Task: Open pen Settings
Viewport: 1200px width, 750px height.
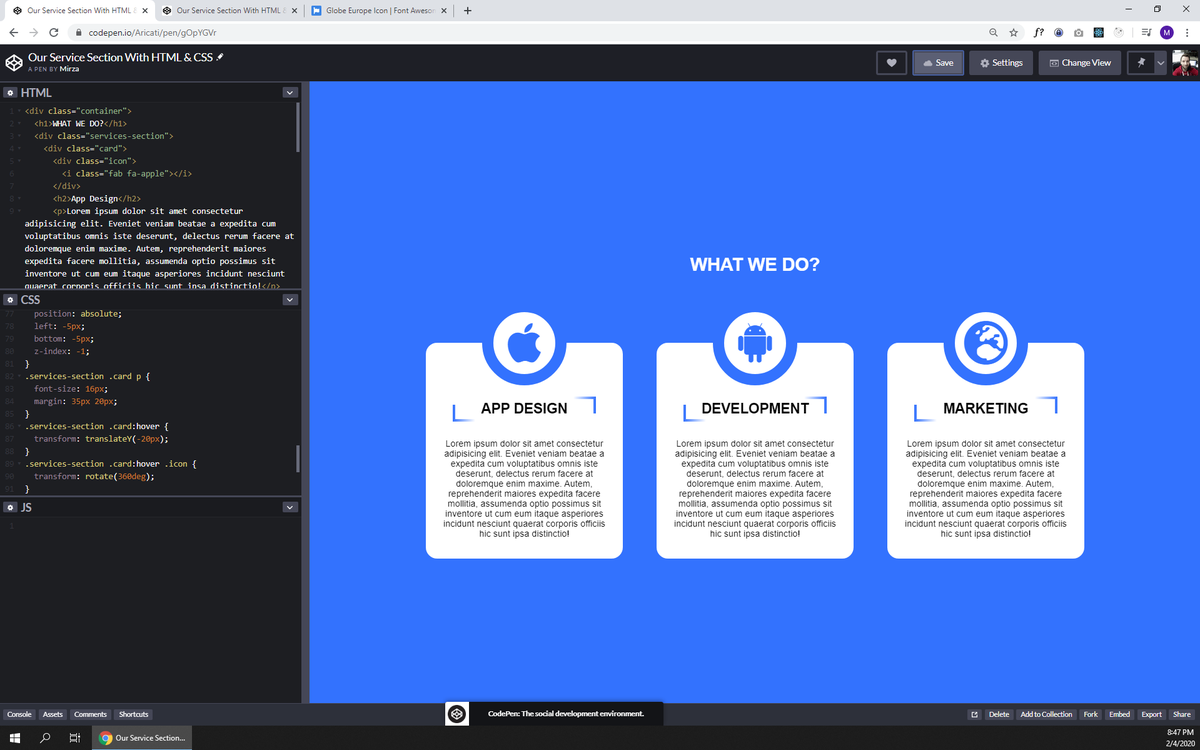Action: click(1002, 63)
